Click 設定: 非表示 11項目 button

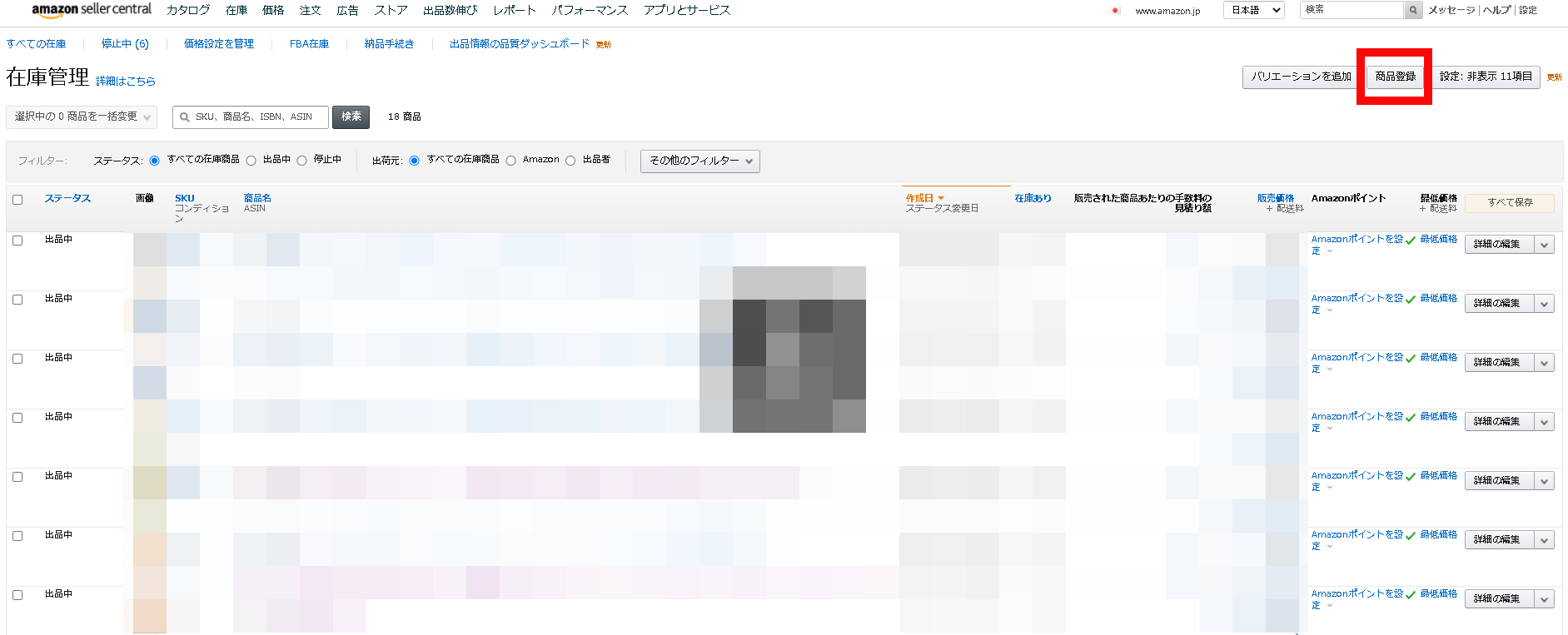[1486, 77]
